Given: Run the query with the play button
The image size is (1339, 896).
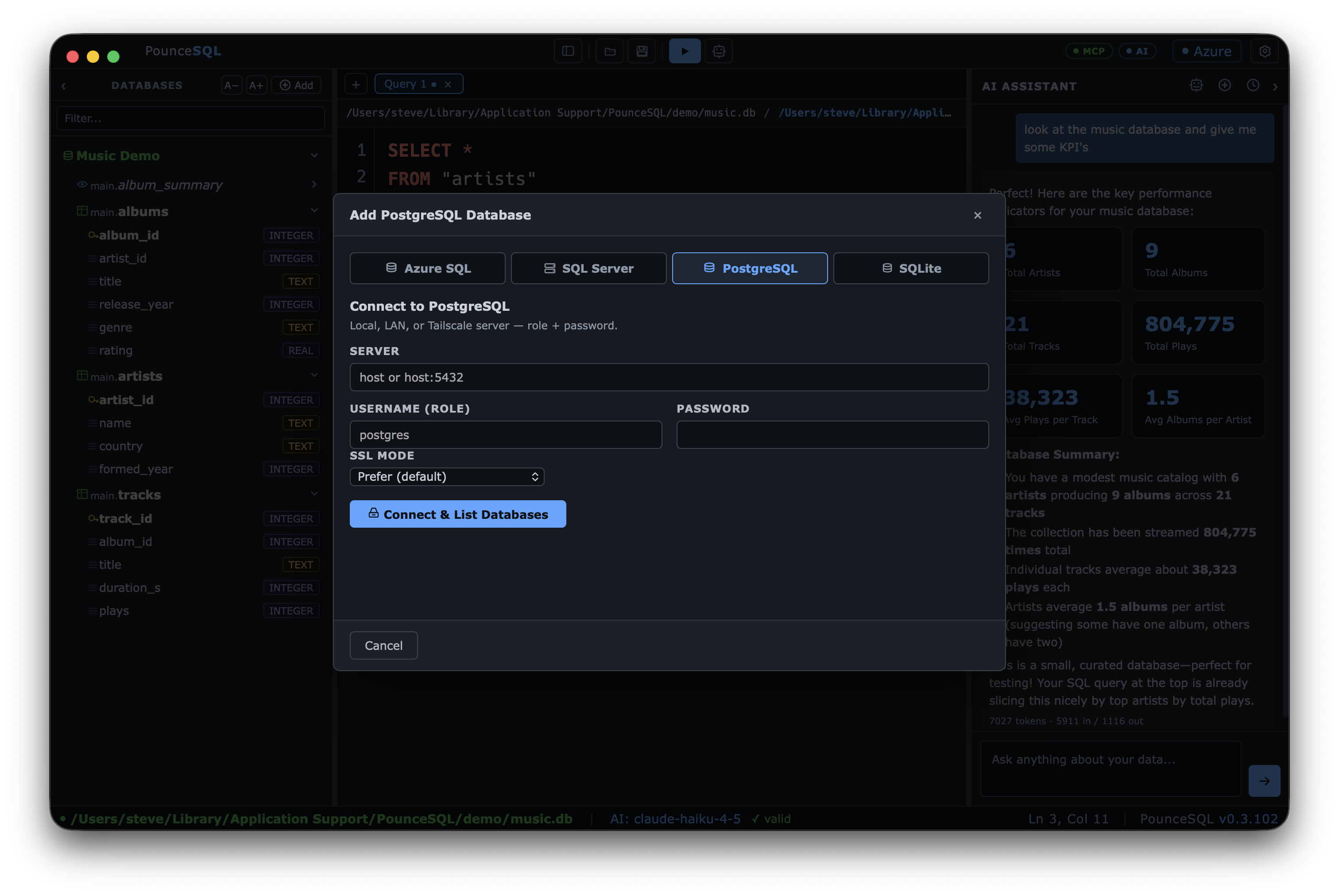Looking at the screenshot, I should [x=685, y=51].
